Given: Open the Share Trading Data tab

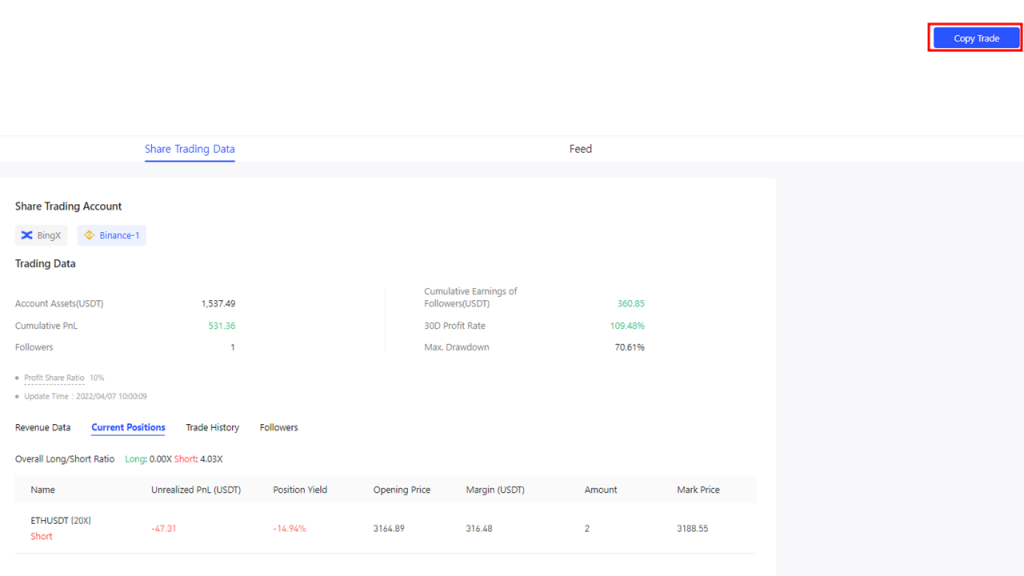Looking at the screenshot, I should 189,149.
